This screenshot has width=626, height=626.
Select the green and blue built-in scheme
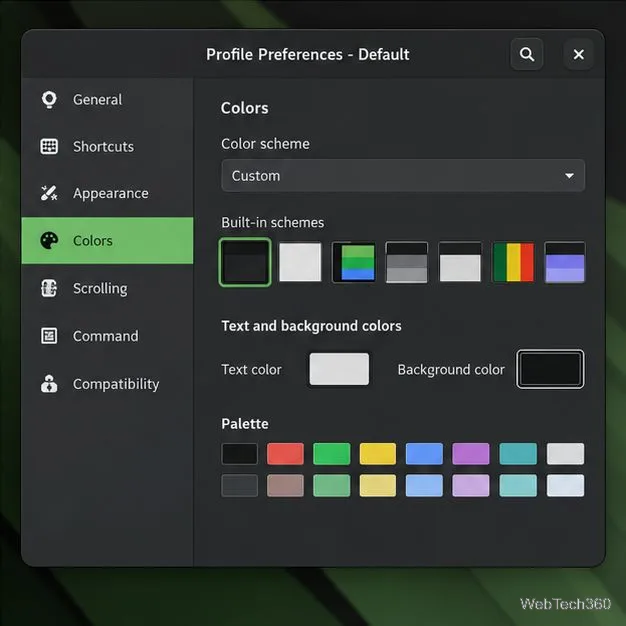coord(354,262)
